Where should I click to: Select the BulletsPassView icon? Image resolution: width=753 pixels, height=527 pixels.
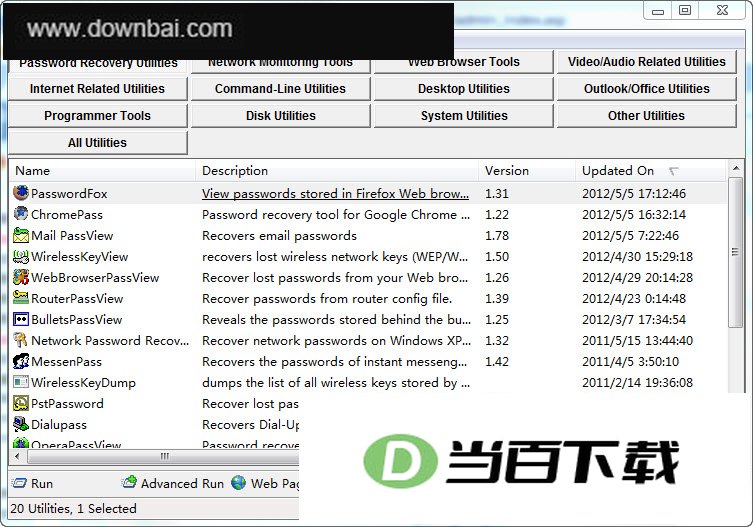click(21, 319)
